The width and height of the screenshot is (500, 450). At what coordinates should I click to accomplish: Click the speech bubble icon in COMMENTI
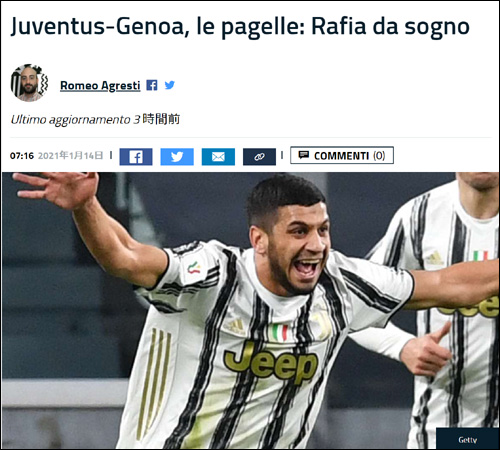point(303,155)
